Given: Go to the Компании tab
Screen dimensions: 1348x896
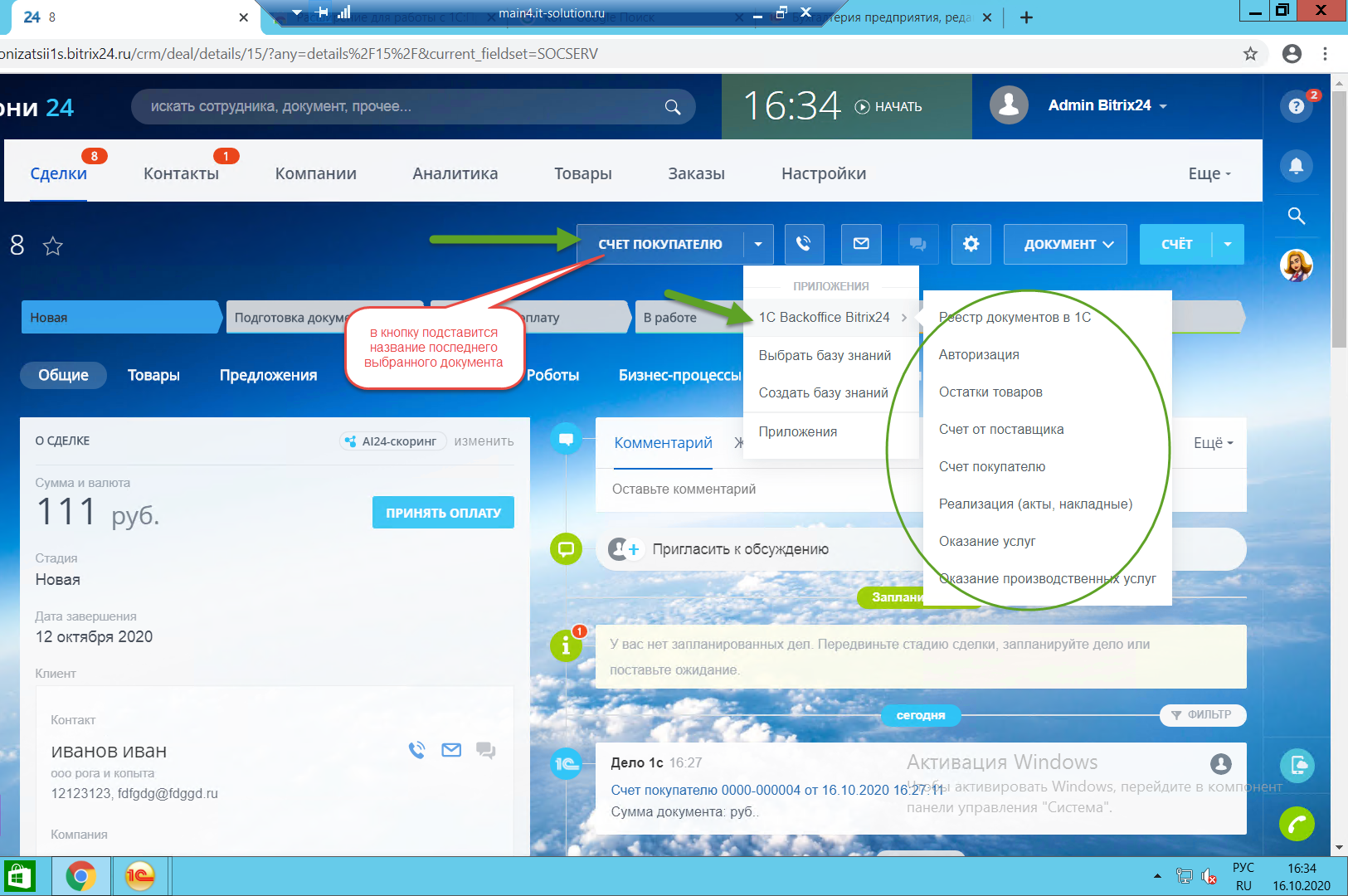Looking at the screenshot, I should [316, 173].
